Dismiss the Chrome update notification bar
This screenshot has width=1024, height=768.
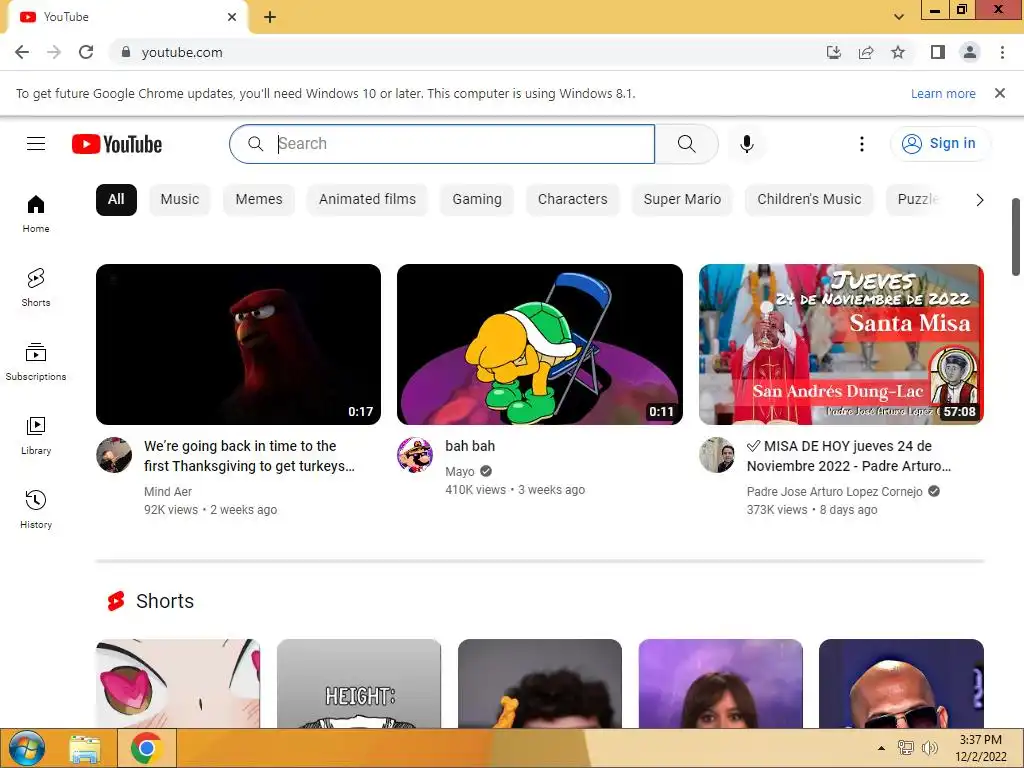pos(999,93)
